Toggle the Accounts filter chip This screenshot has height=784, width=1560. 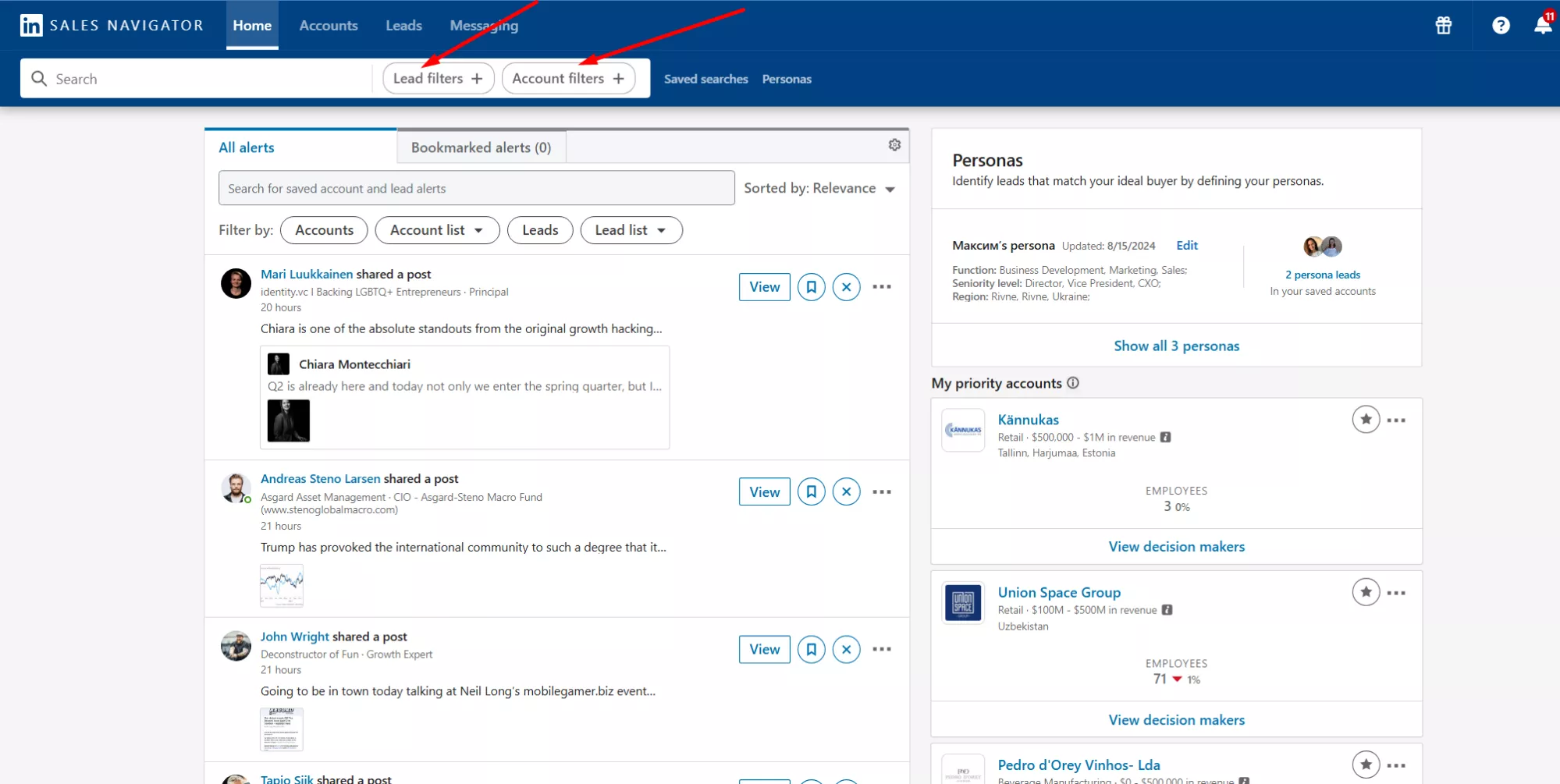(x=324, y=230)
